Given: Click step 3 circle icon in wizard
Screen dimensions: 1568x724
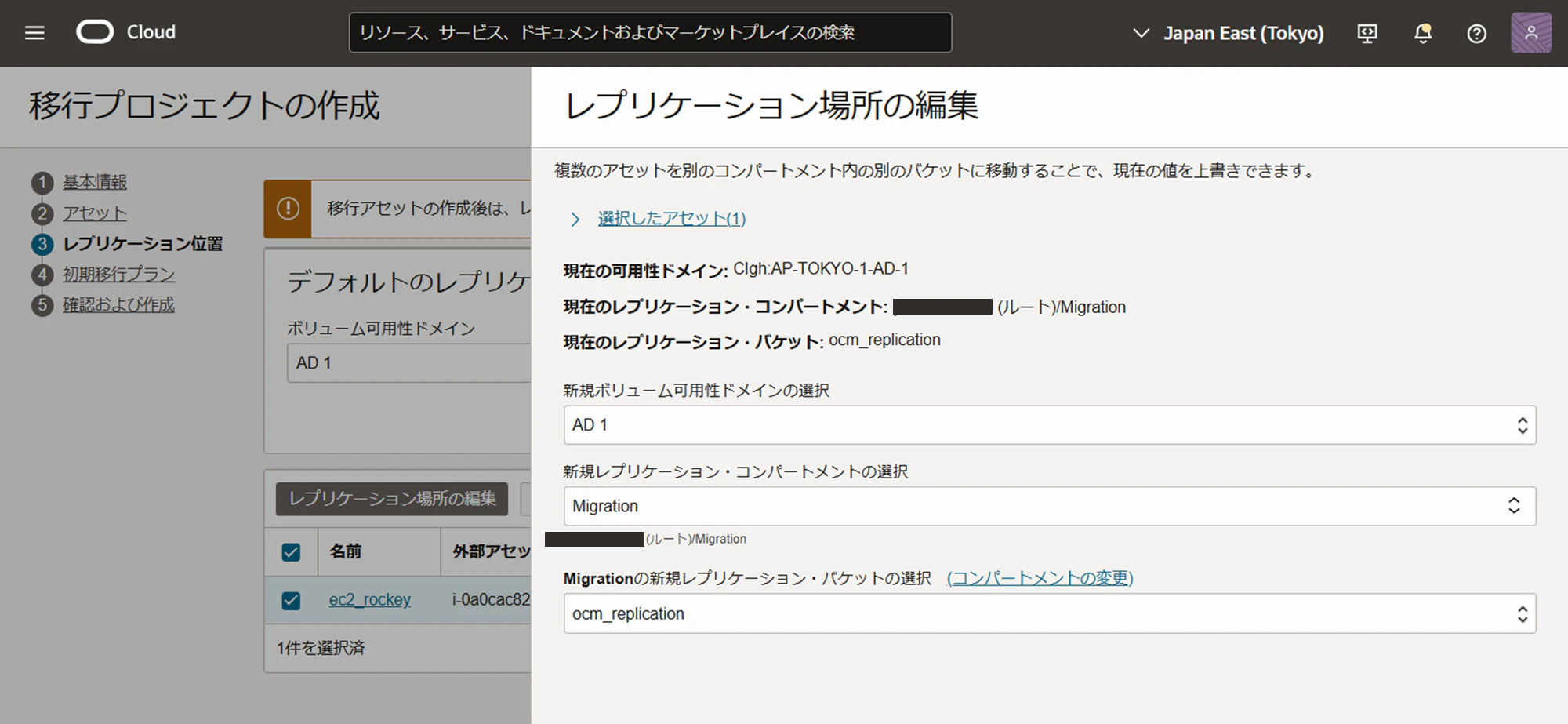Looking at the screenshot, I should pos(42,244).
